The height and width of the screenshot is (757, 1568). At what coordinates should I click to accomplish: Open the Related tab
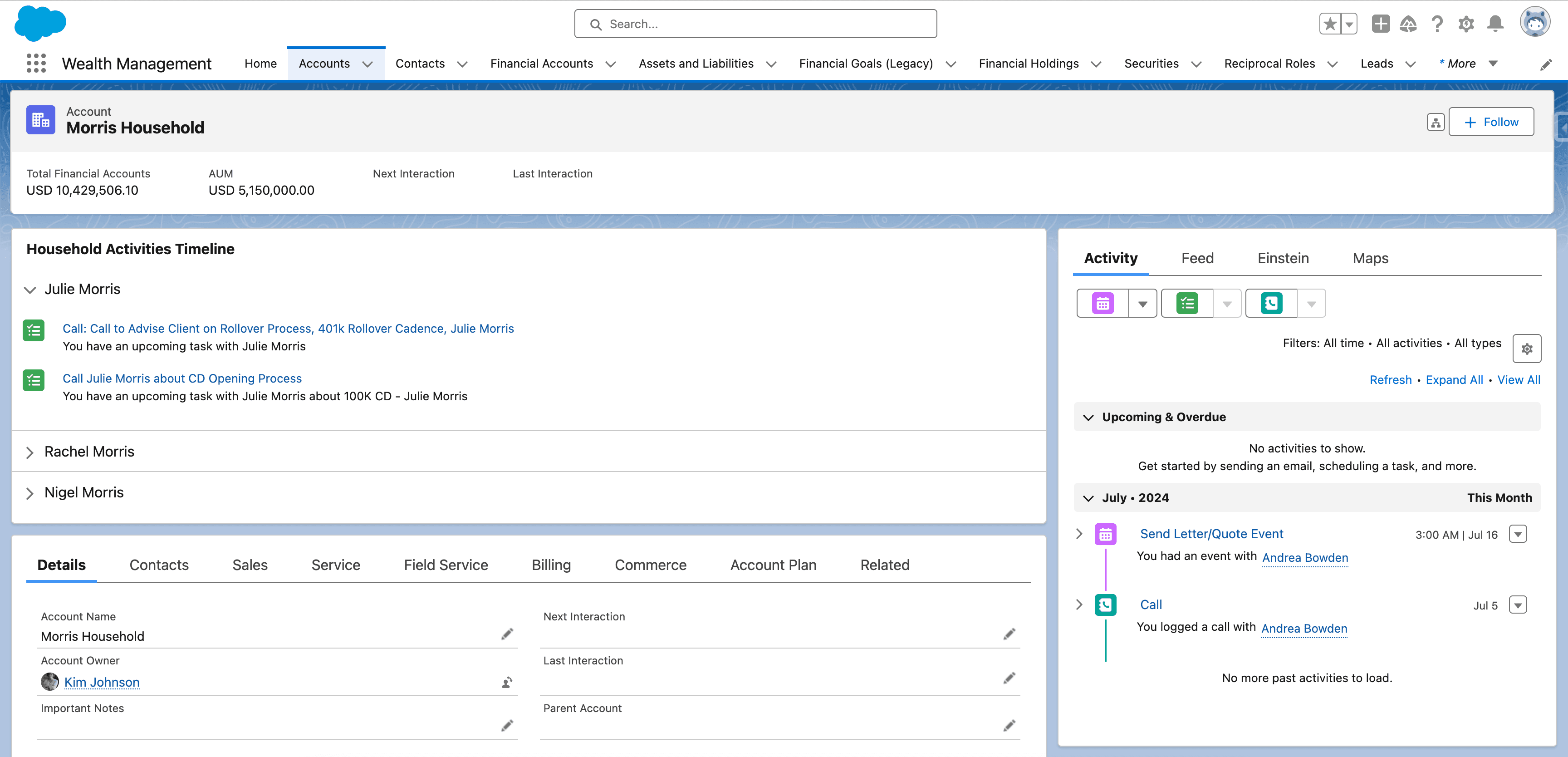tap(884, 565)
